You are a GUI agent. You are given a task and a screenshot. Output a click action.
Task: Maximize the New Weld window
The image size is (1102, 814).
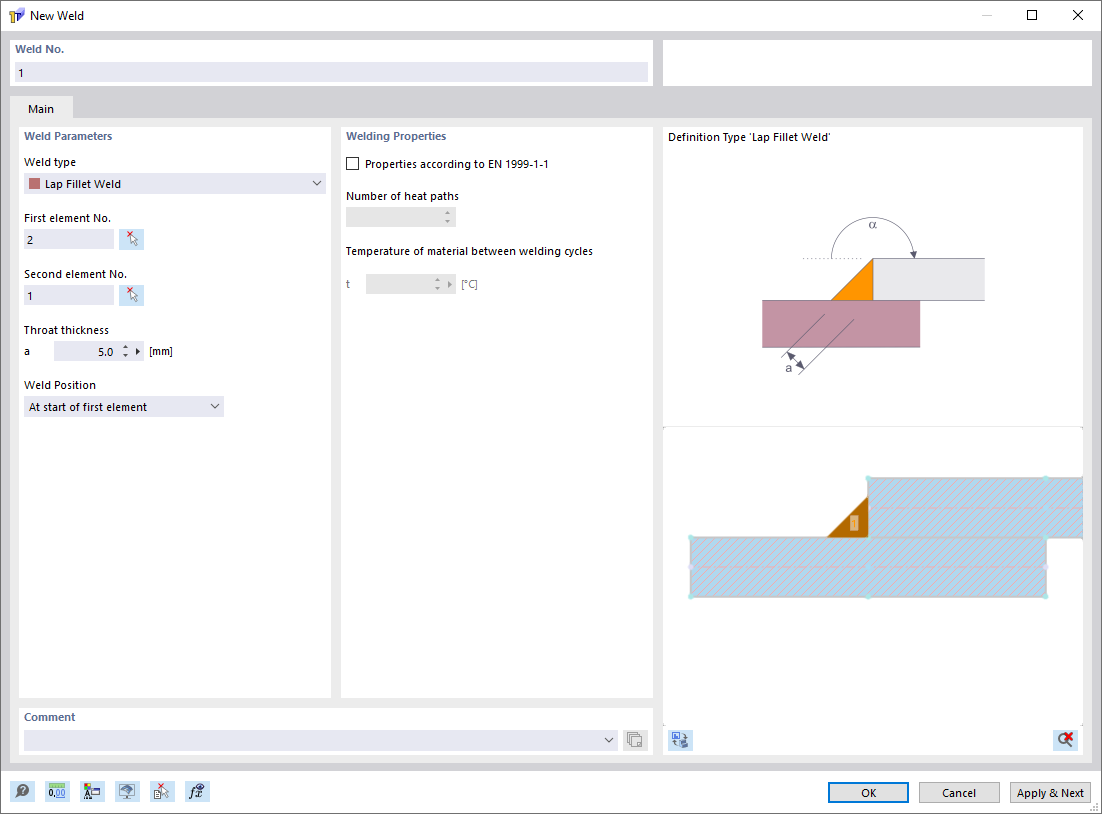(1032, 15)
